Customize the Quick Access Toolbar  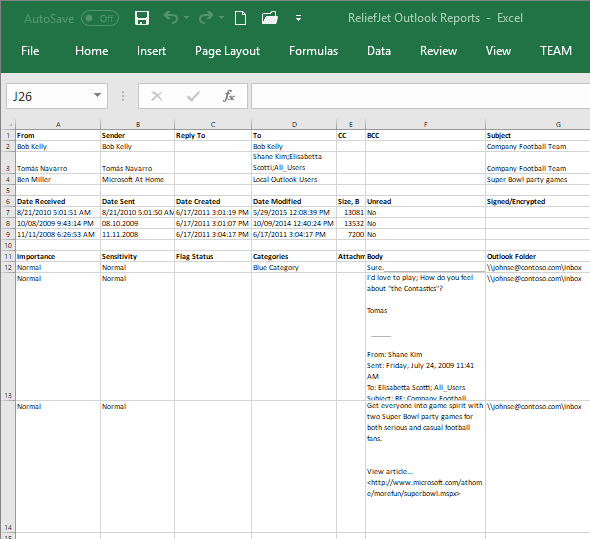(298, 18)
